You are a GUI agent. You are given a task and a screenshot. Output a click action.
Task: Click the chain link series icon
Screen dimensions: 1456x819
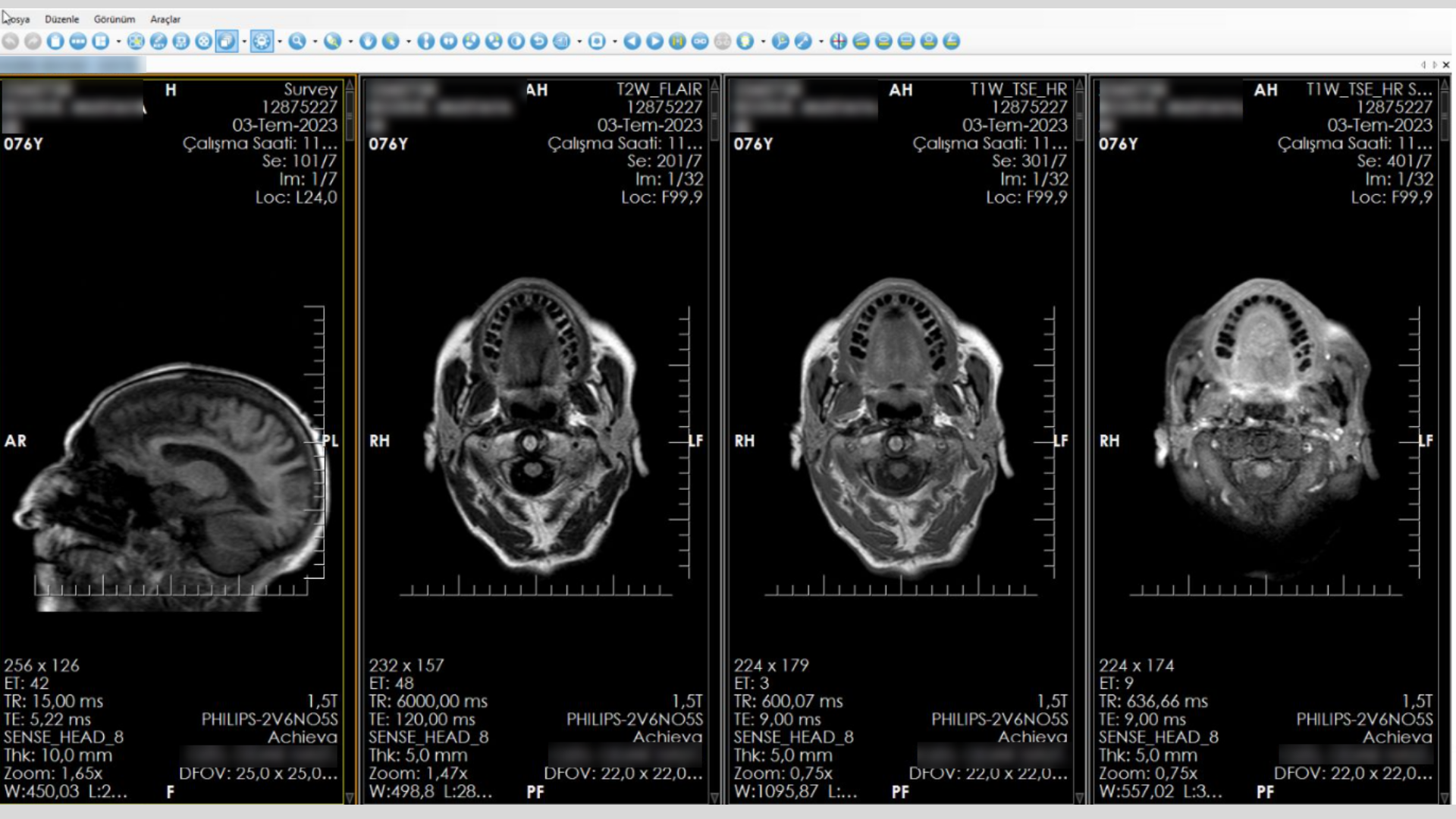click(700, 41)
